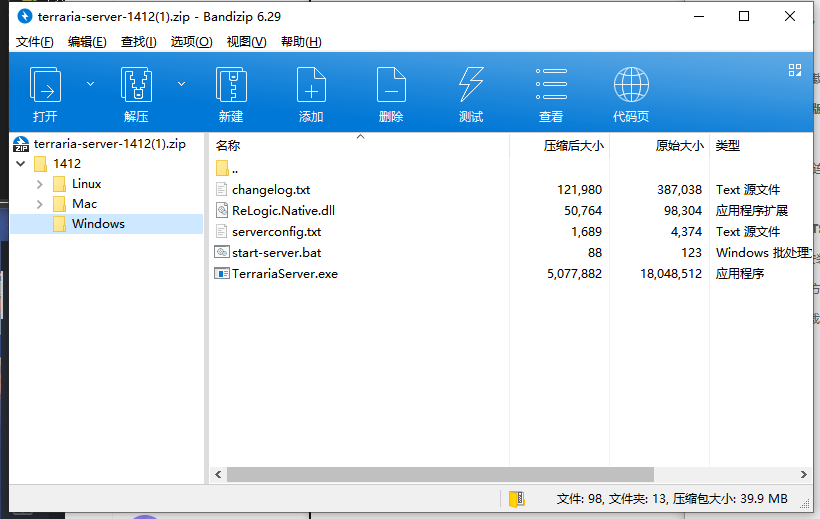Viewport: 820px width, 519px height.
Task: Click the serverconfig.txt file icon
Action: (222, 231)
